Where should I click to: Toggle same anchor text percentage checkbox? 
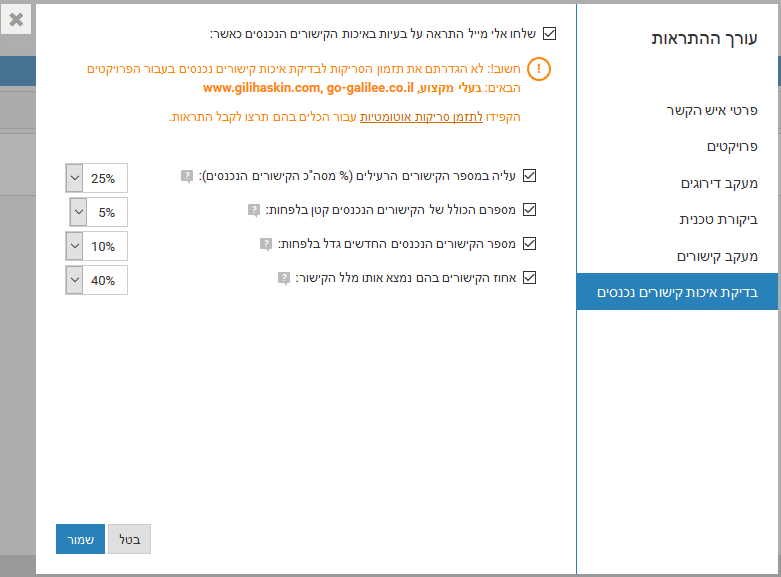click(x=529, y=277)
